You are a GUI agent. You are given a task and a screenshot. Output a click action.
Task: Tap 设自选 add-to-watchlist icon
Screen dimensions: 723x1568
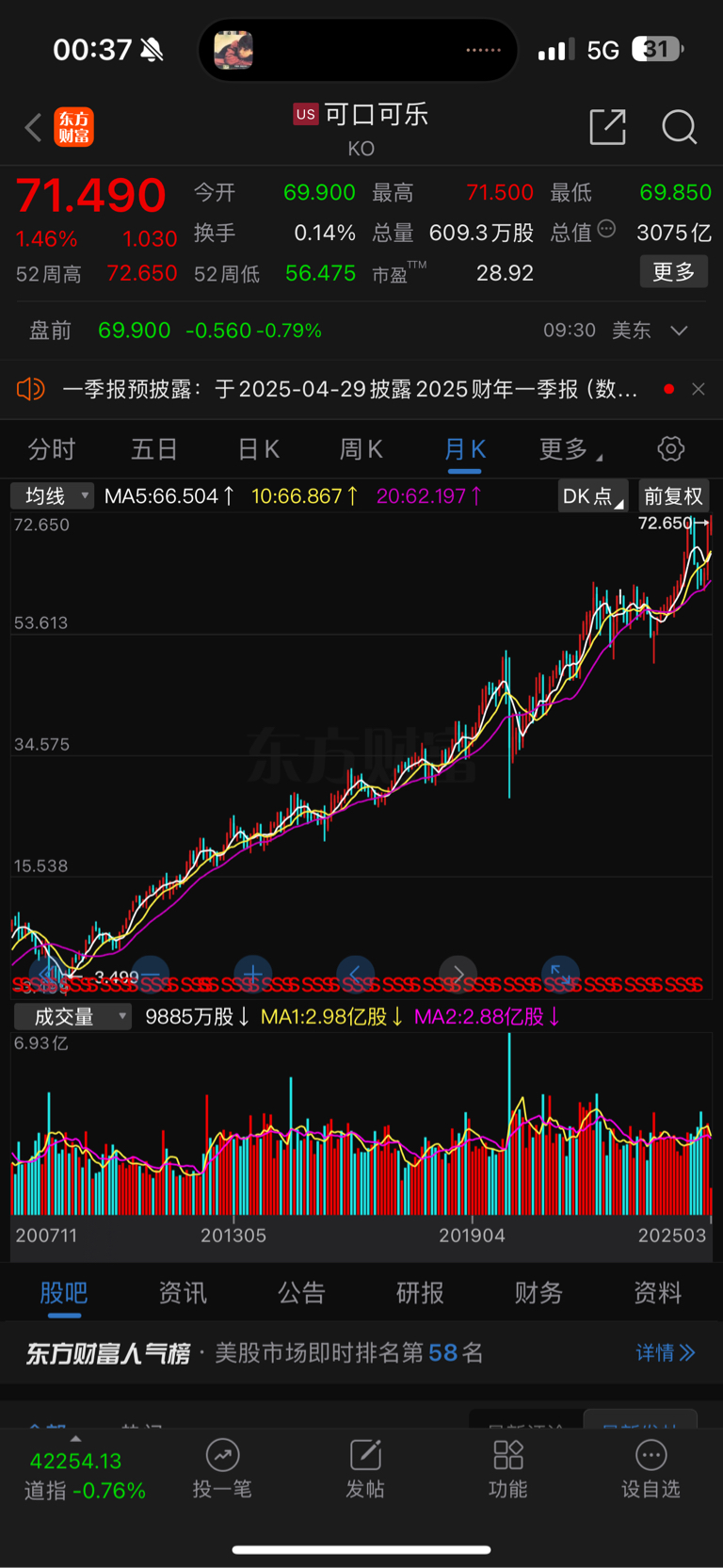tap(651, 1455)
